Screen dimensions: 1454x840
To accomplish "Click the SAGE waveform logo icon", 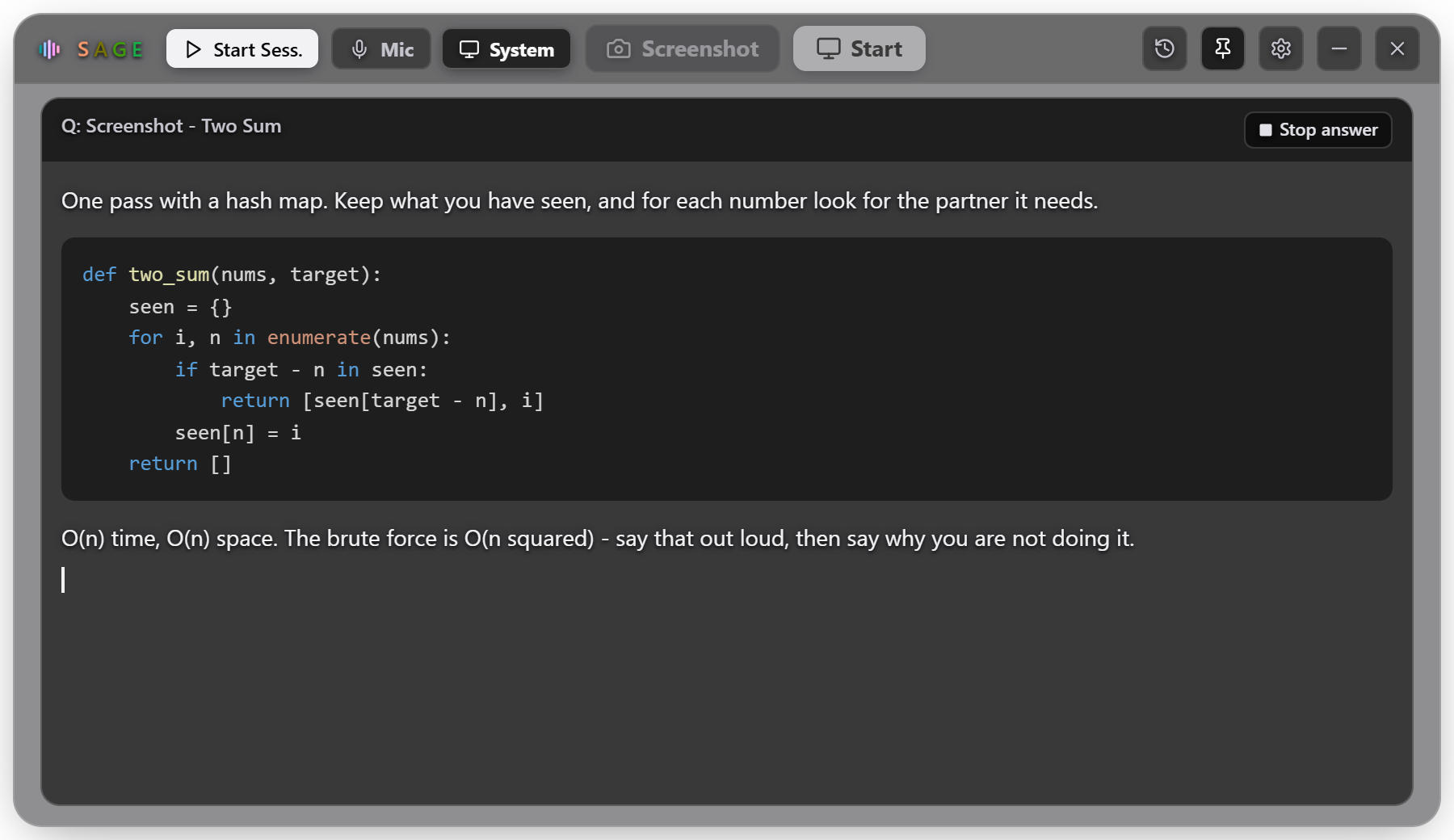I will pos(50,49).
